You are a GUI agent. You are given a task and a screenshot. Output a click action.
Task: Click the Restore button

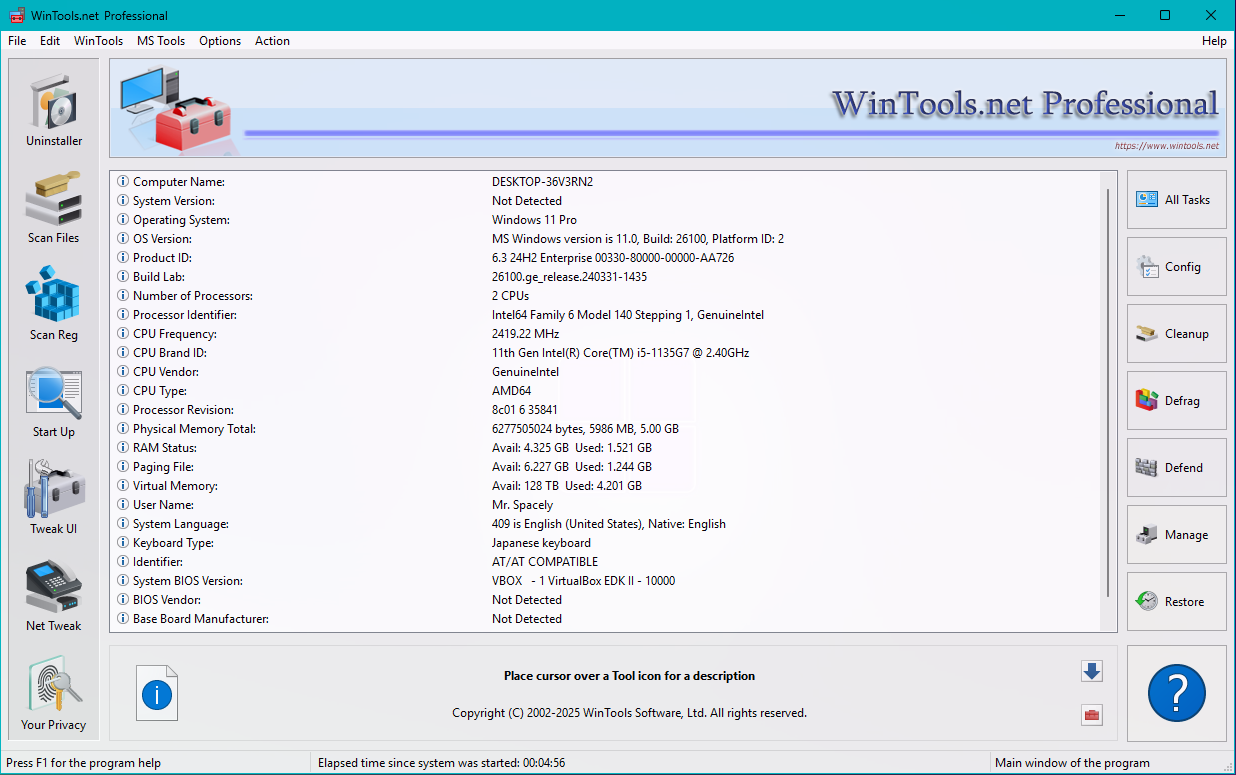tap(1177, 602)
